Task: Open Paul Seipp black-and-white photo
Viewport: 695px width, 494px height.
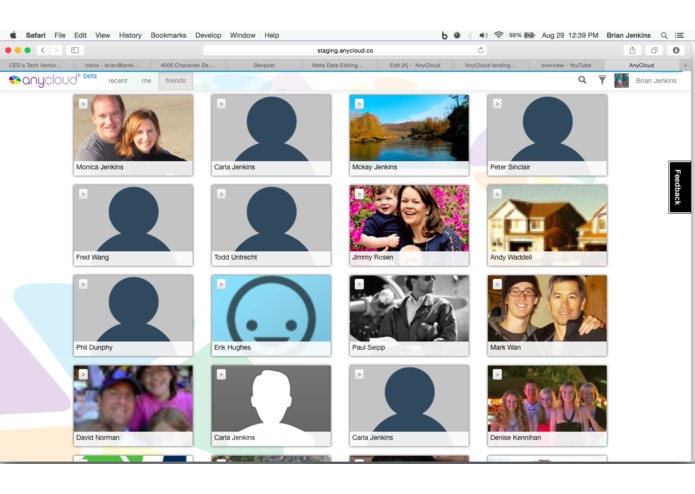Action: [x=409, y=308]
